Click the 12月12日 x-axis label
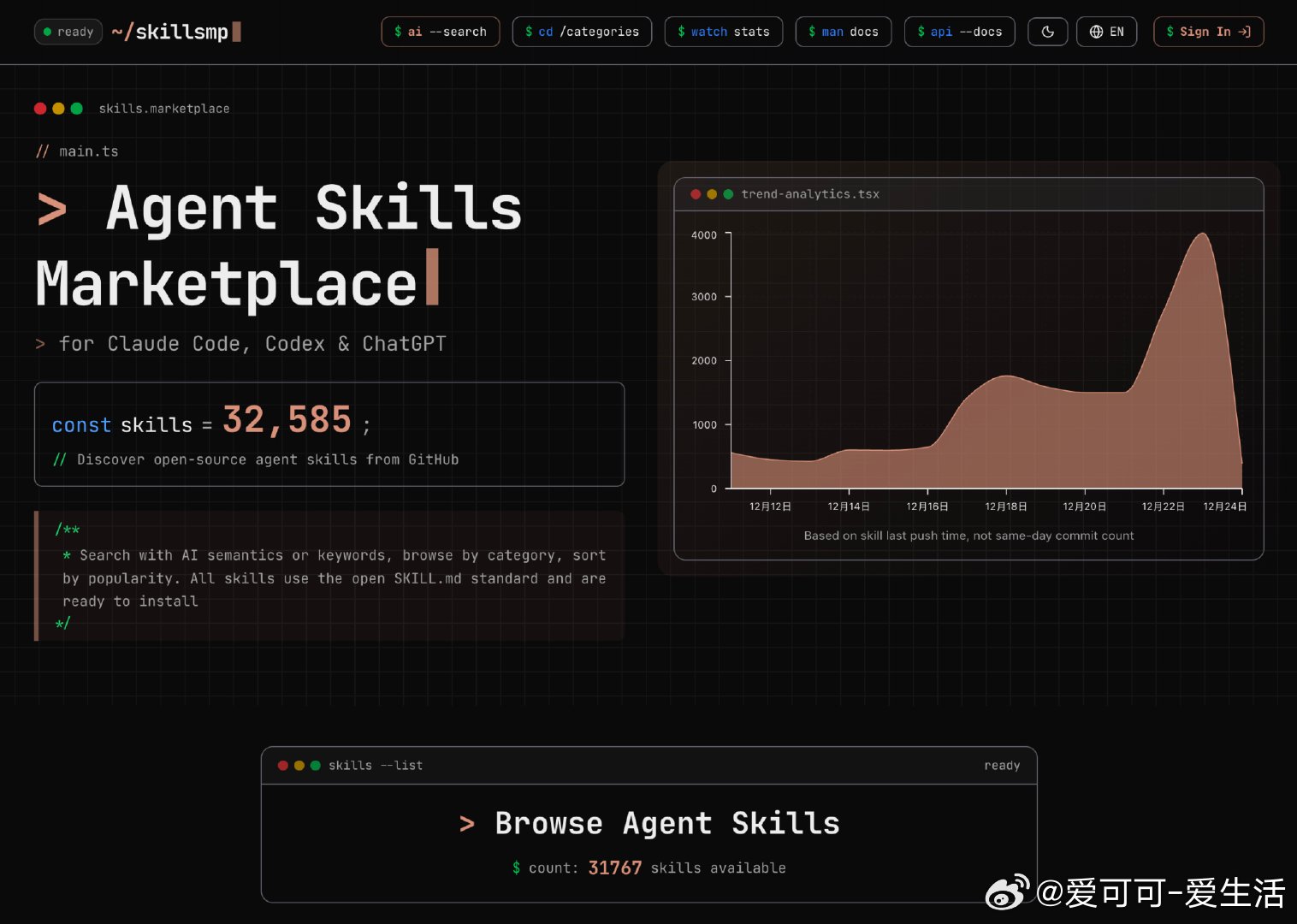This screenshot has width=1297, height=924. pyautogui.click(x=770, y=506)
